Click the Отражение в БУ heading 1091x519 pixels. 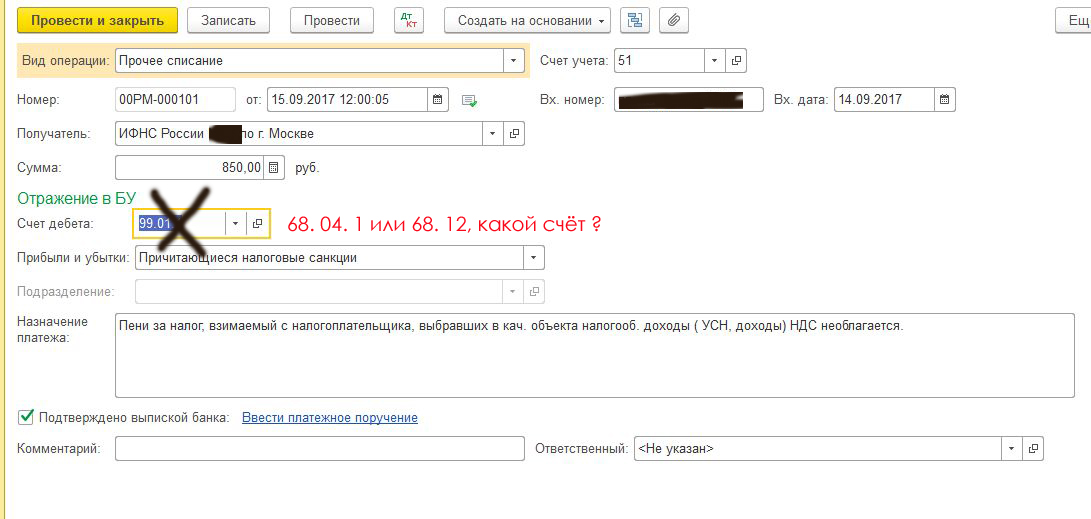point(76,198)
